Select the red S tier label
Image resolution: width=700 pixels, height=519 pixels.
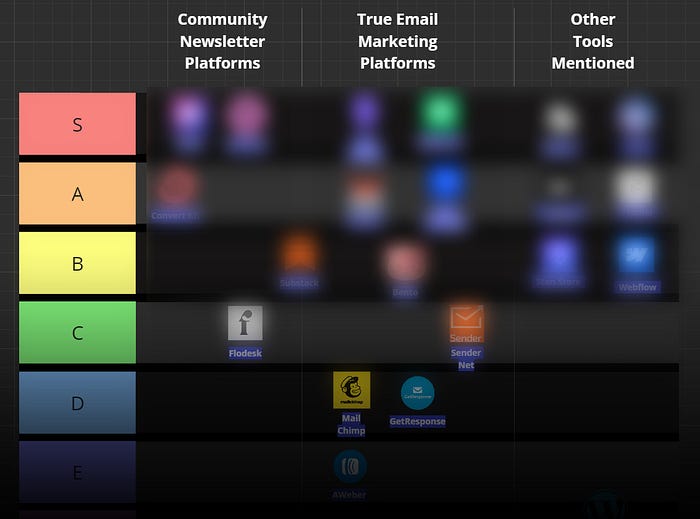coord(77,124)
